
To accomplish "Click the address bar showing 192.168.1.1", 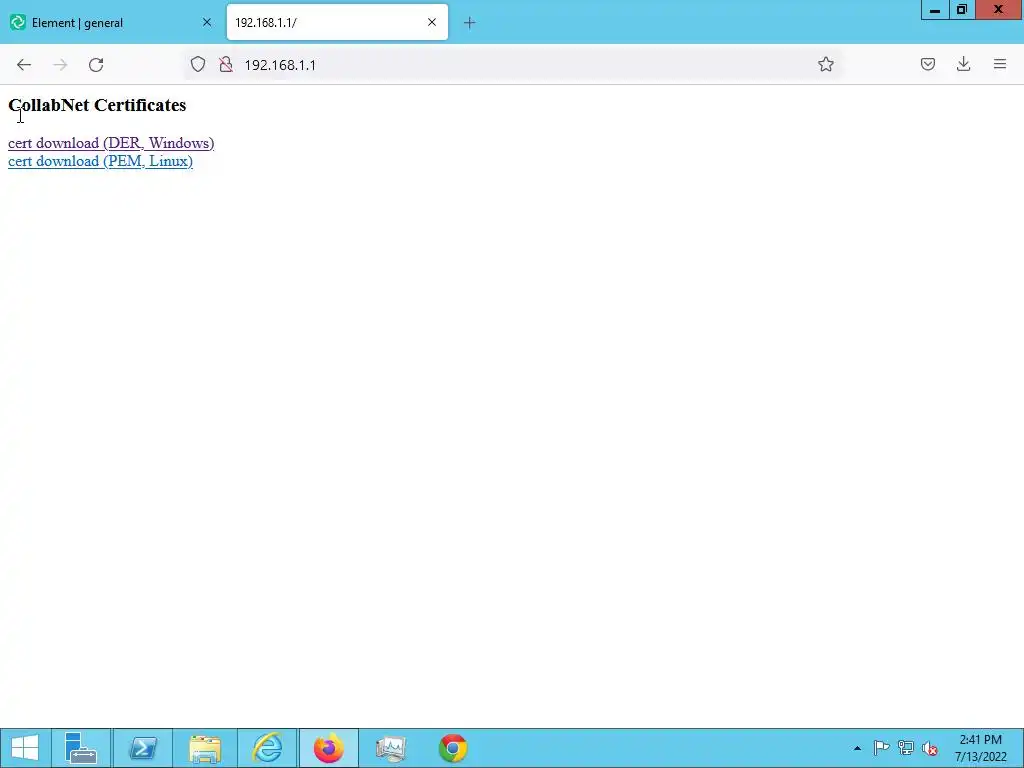I will coord(512,65).
